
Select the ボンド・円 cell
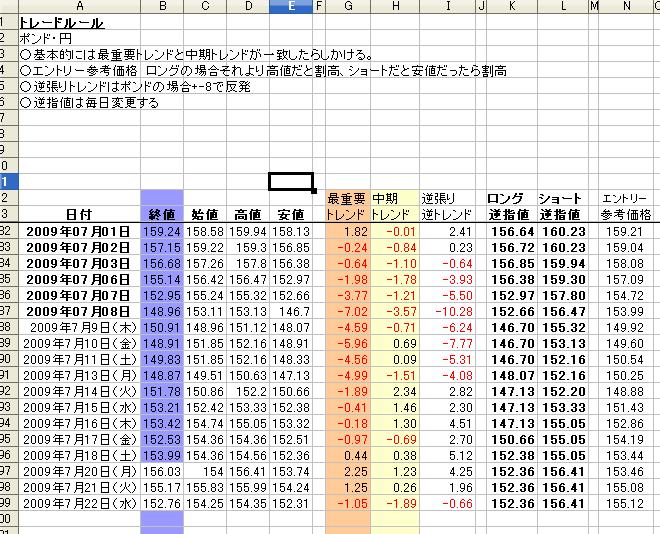click(x=42, y=37)
